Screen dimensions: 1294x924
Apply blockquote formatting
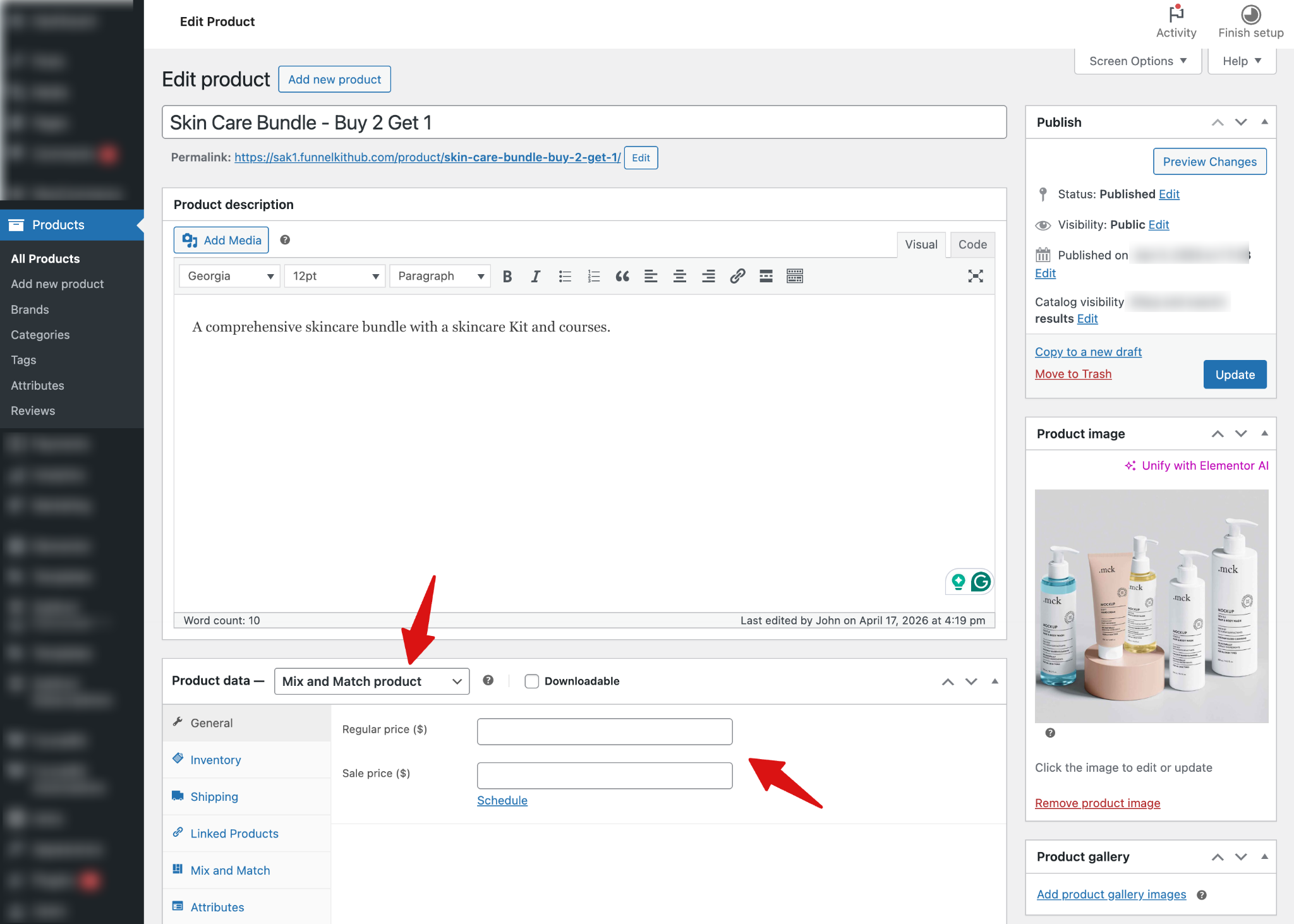click(x=622, y=276)
